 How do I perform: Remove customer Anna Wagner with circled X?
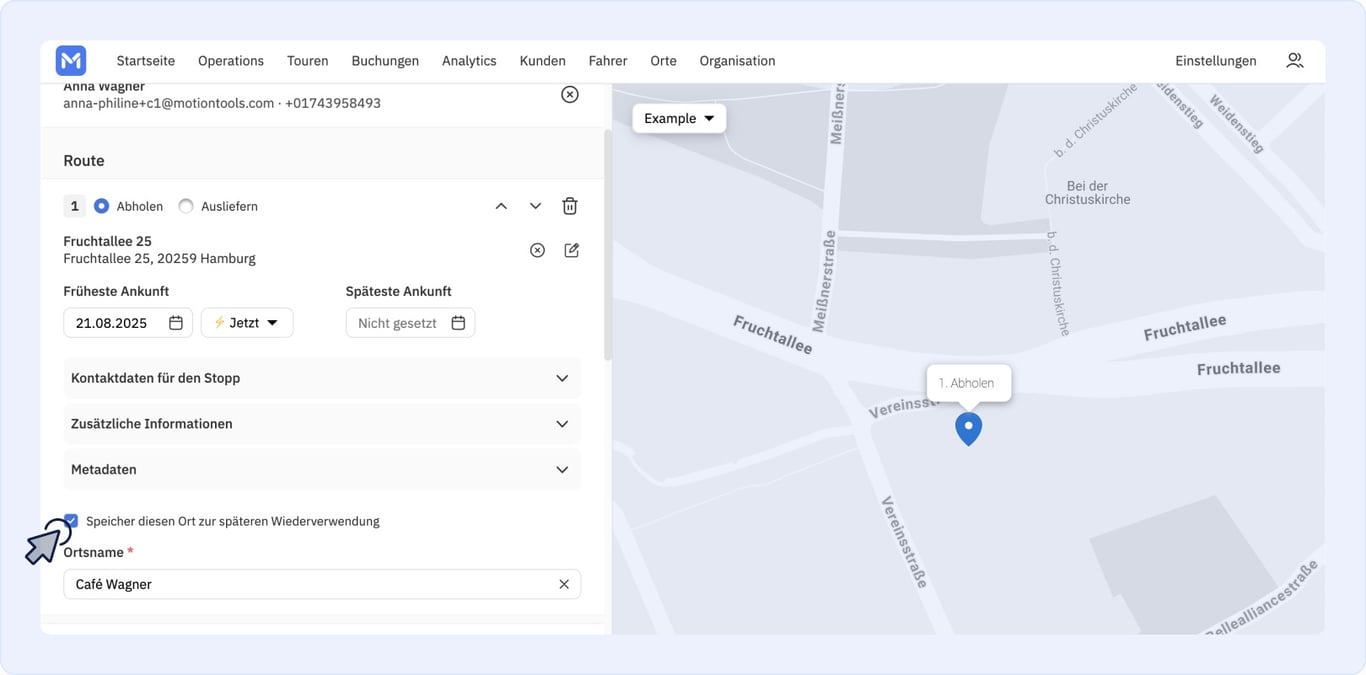click(x=570, y=94)
